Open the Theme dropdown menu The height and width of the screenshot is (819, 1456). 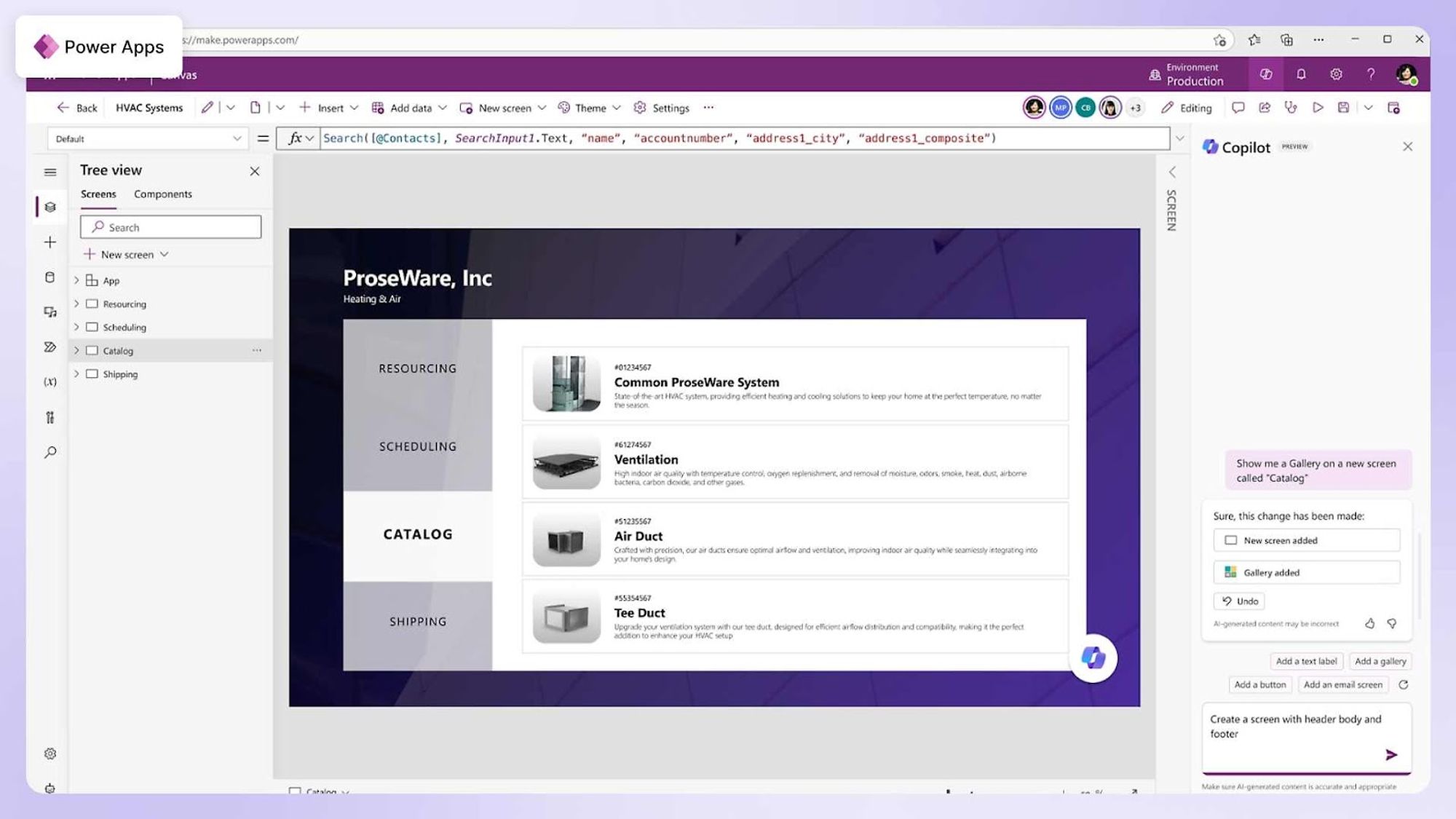pyautogui.click(x=617, y=107)
